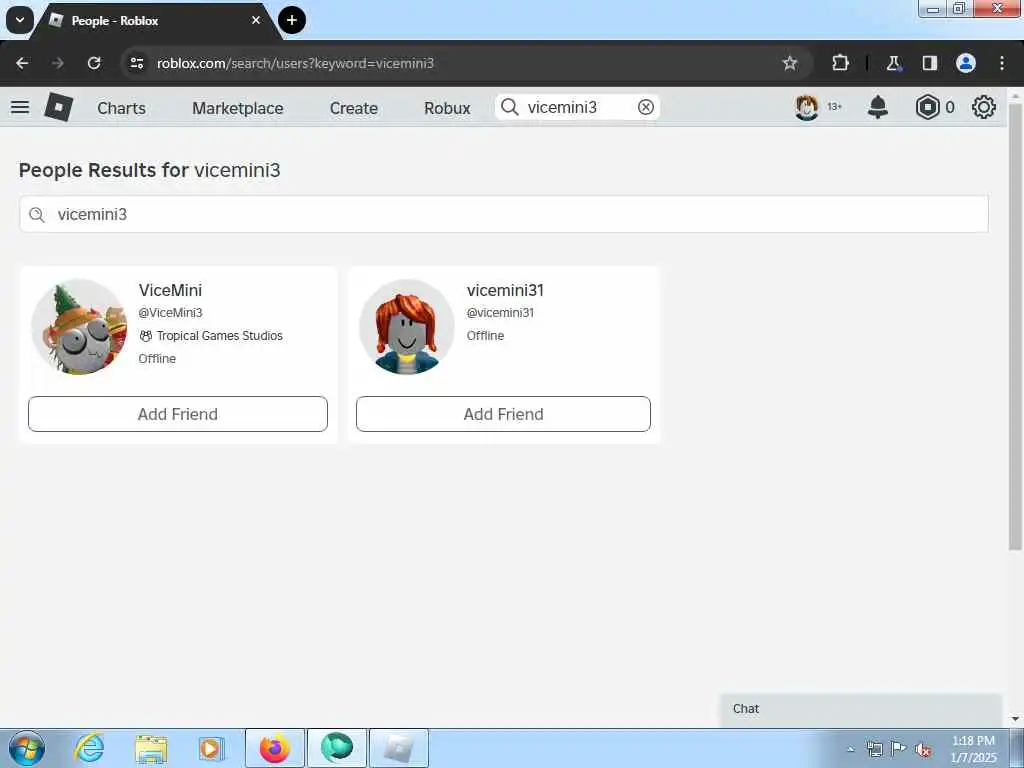Open network icon in system tray
Viewport: 1024px width, 768px height.
(874, 750)
